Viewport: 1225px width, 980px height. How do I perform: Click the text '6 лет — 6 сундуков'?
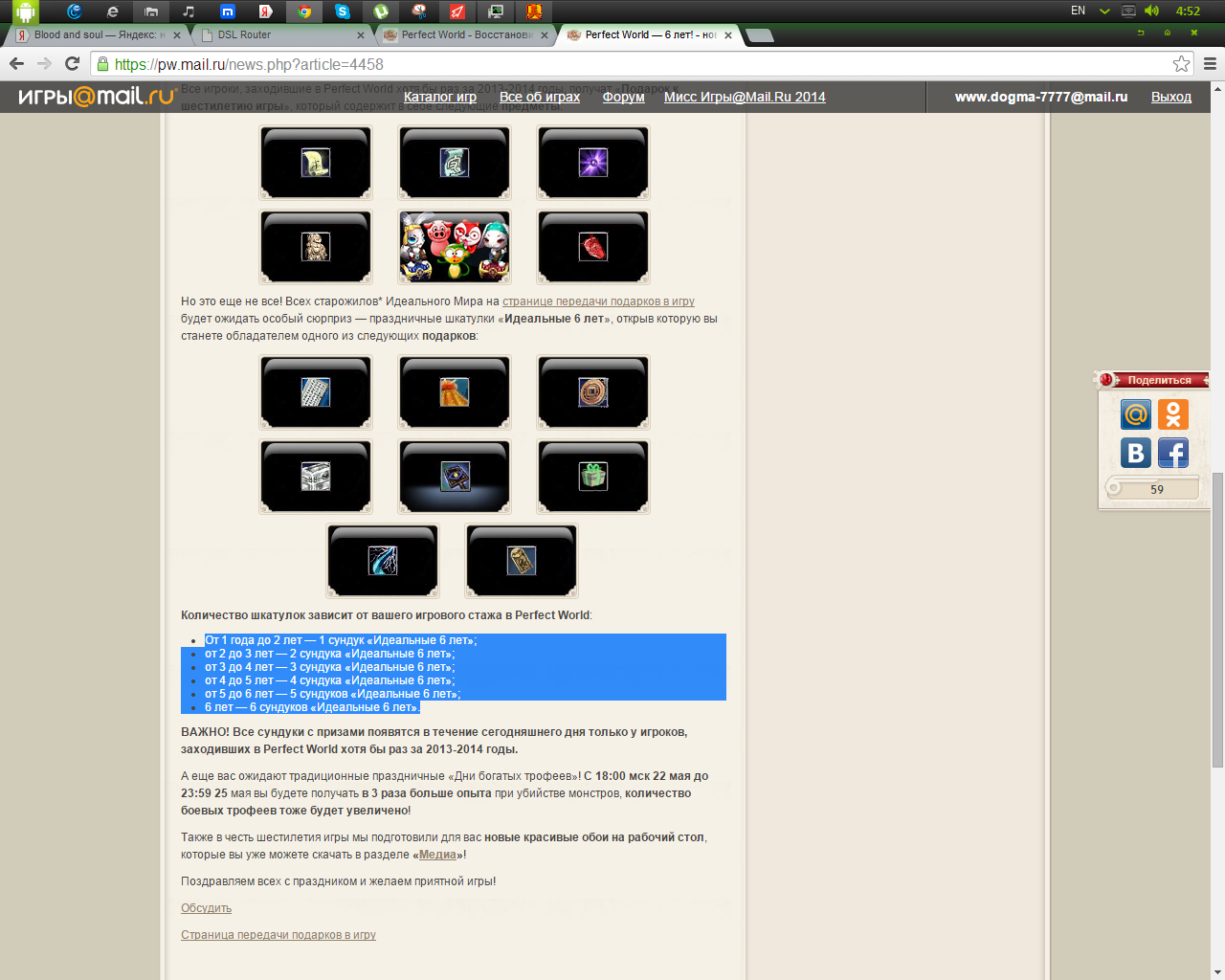coord(256,707)
